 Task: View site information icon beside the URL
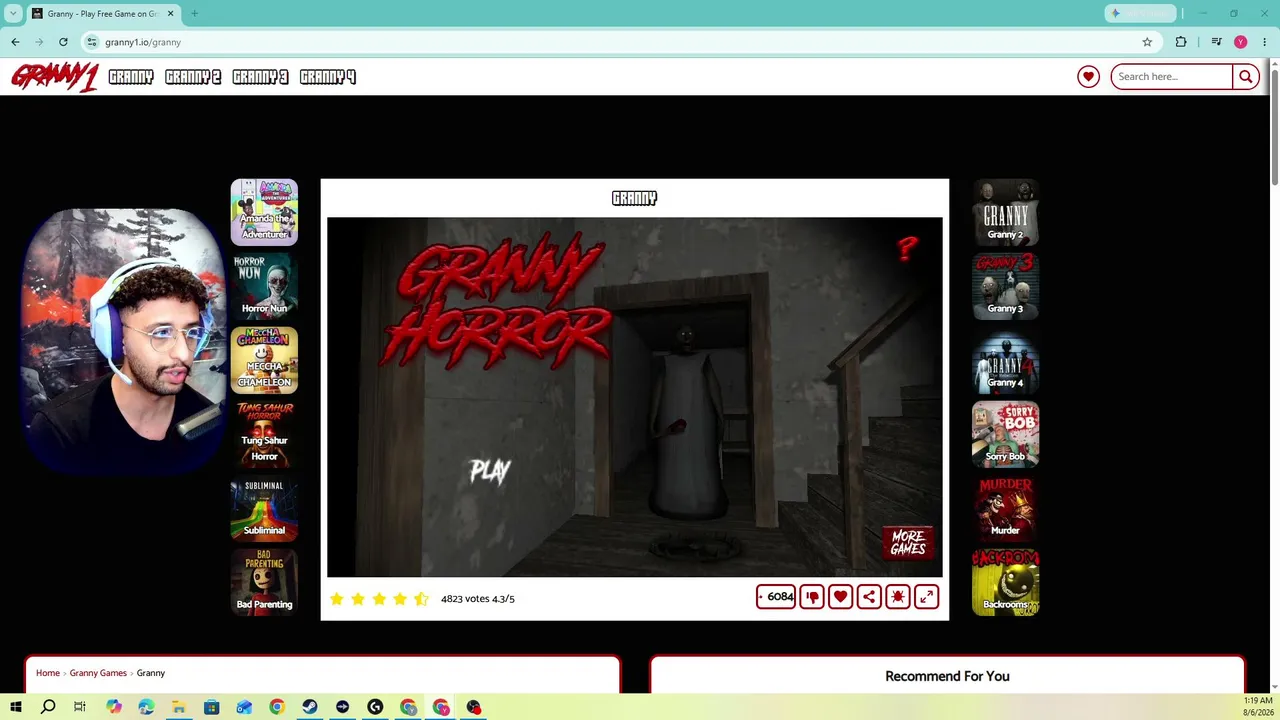coord(92,42)
